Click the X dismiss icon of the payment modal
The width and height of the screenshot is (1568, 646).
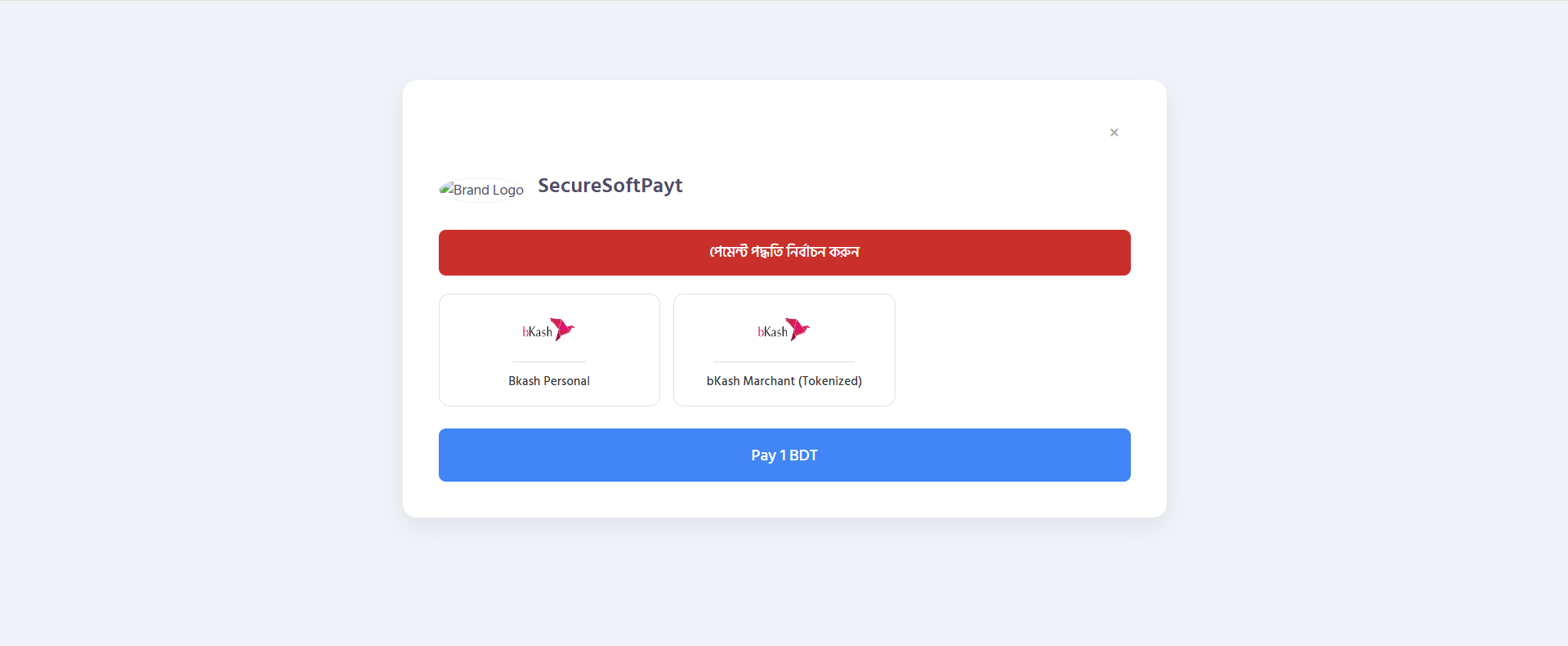(1114, 132)
